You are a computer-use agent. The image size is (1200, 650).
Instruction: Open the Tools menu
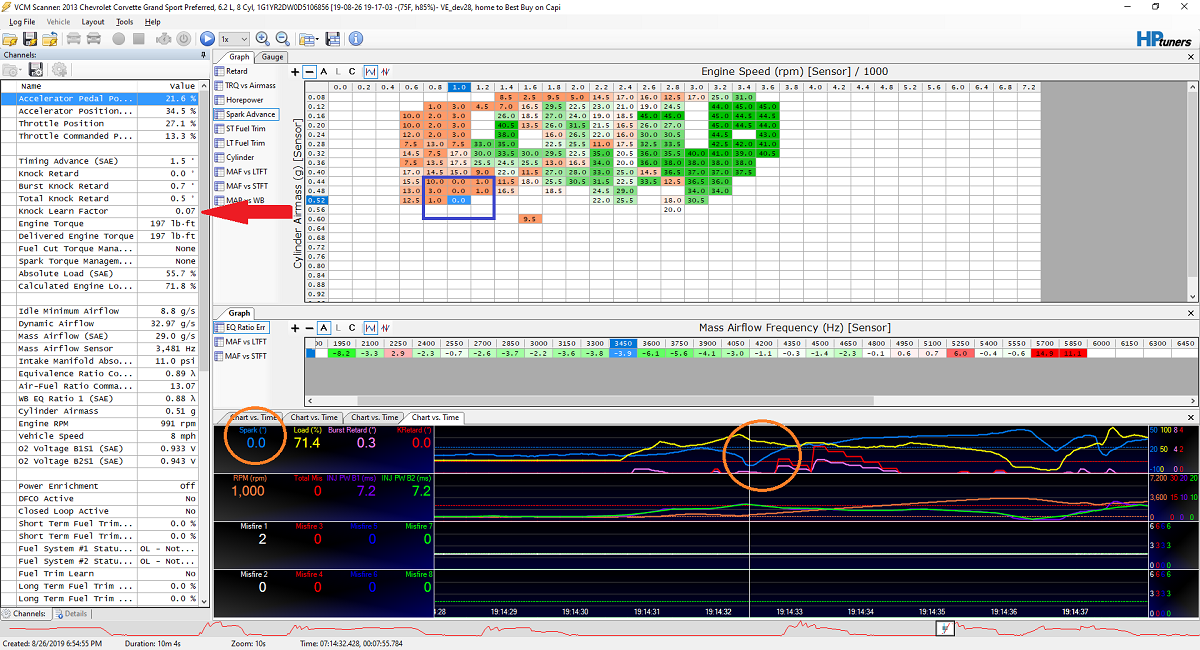(124, 21)
